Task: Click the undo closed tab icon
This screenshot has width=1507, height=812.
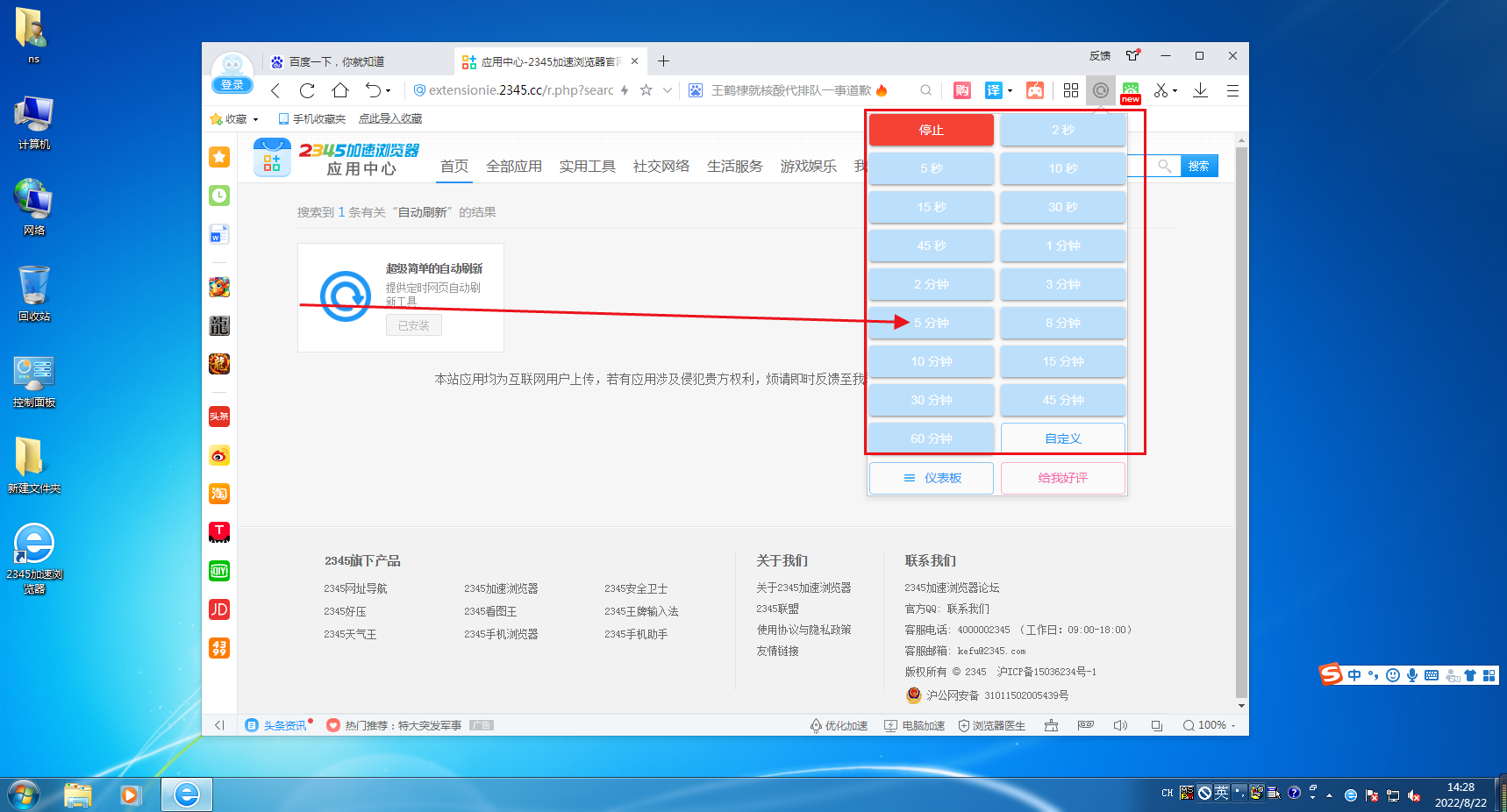Action: (x=374, y=89)
